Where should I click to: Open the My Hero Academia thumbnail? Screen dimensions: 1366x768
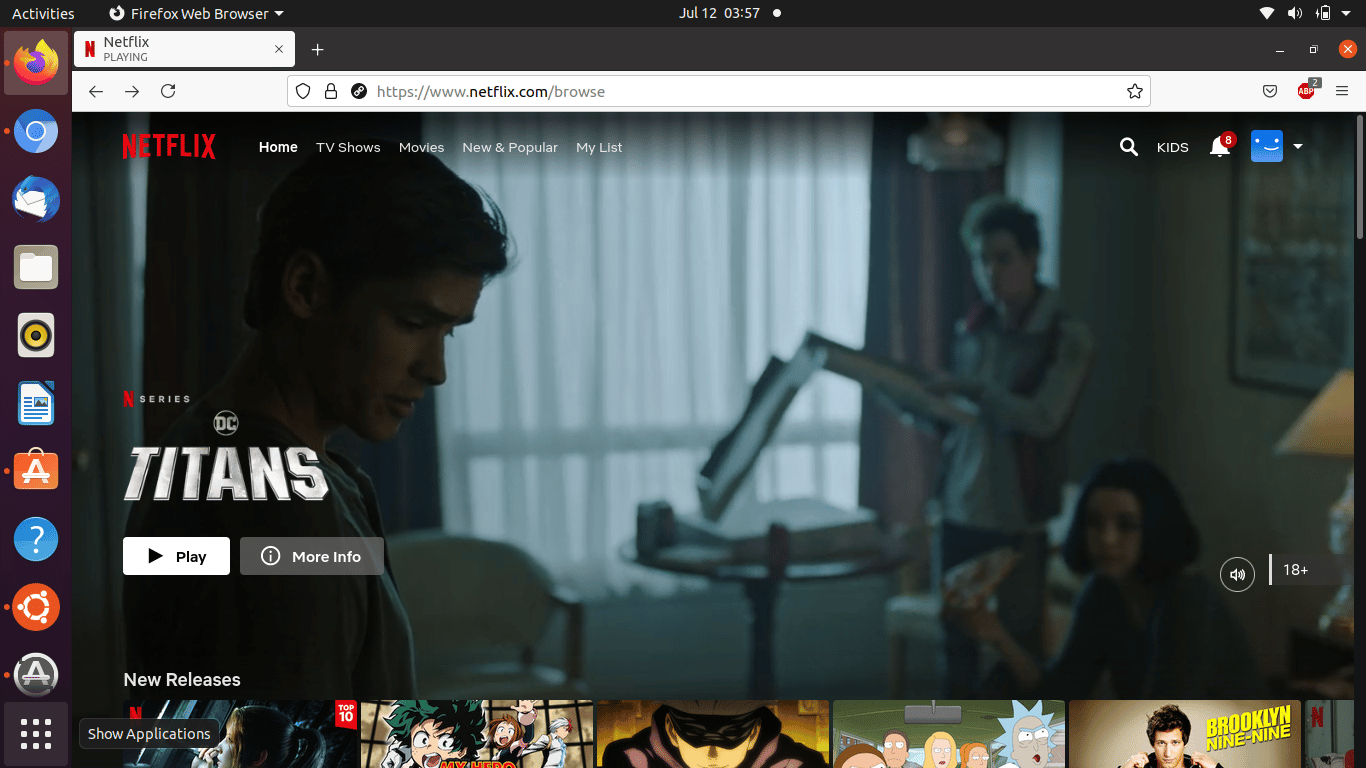coord(477,734)
